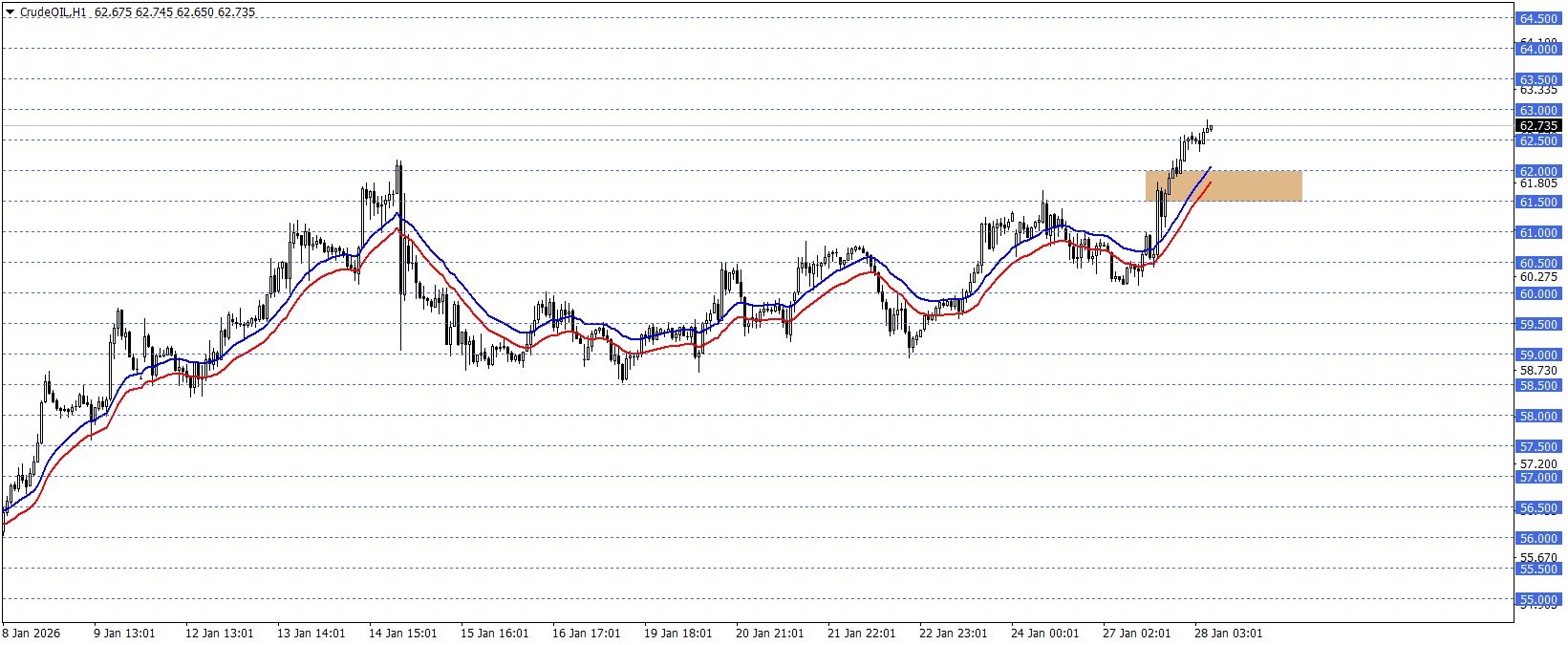Select the orange shaded rectangle zone

point(1223,186)
